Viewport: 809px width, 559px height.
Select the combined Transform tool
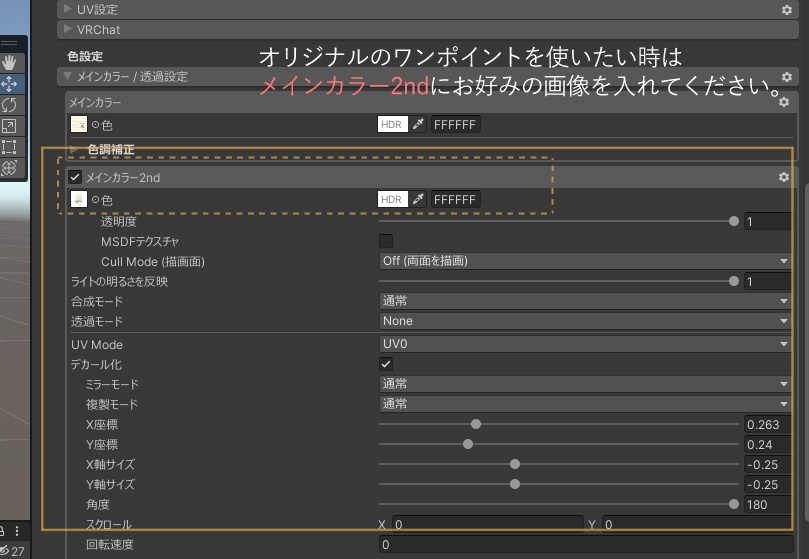coord(9,168)
